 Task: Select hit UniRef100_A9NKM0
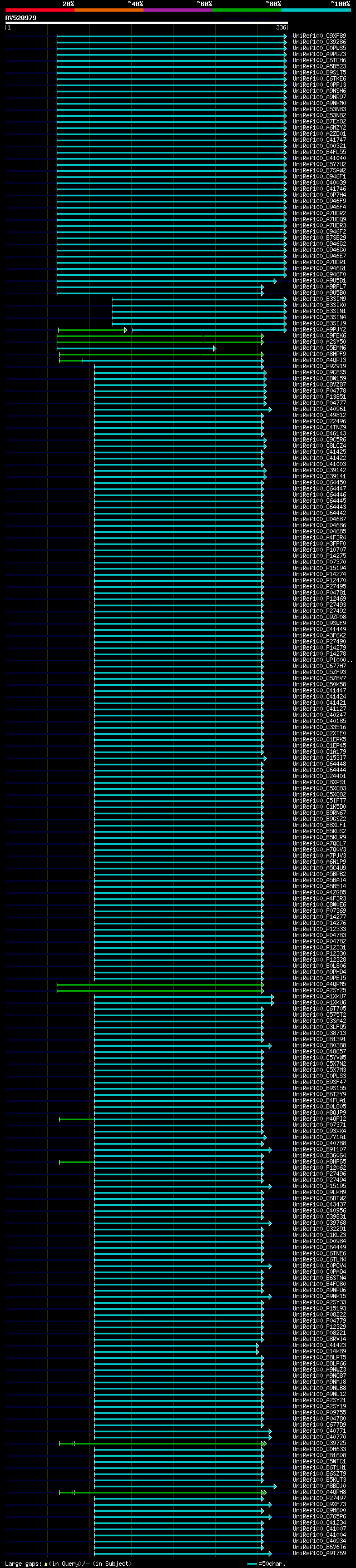coord(319,103)
